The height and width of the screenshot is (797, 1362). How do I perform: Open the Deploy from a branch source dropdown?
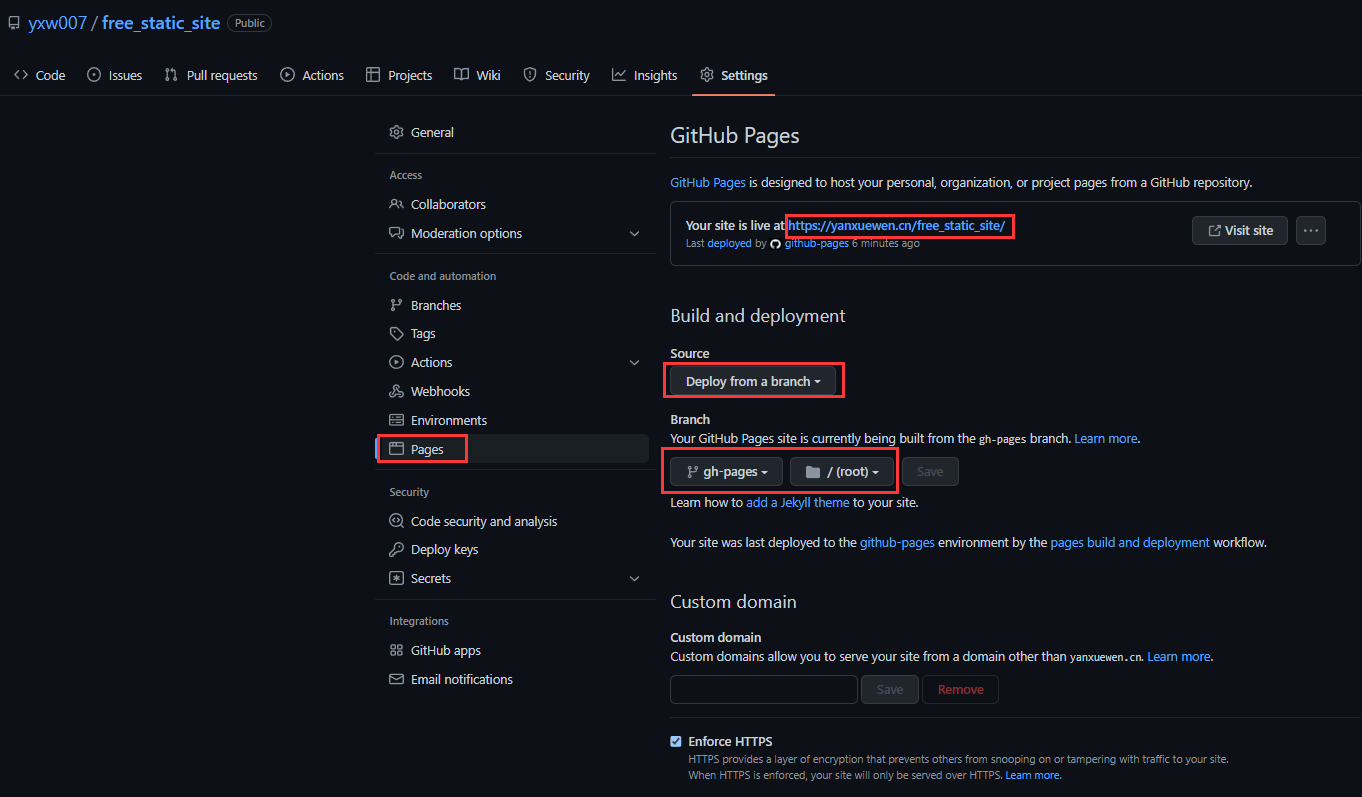pos(753,381)
